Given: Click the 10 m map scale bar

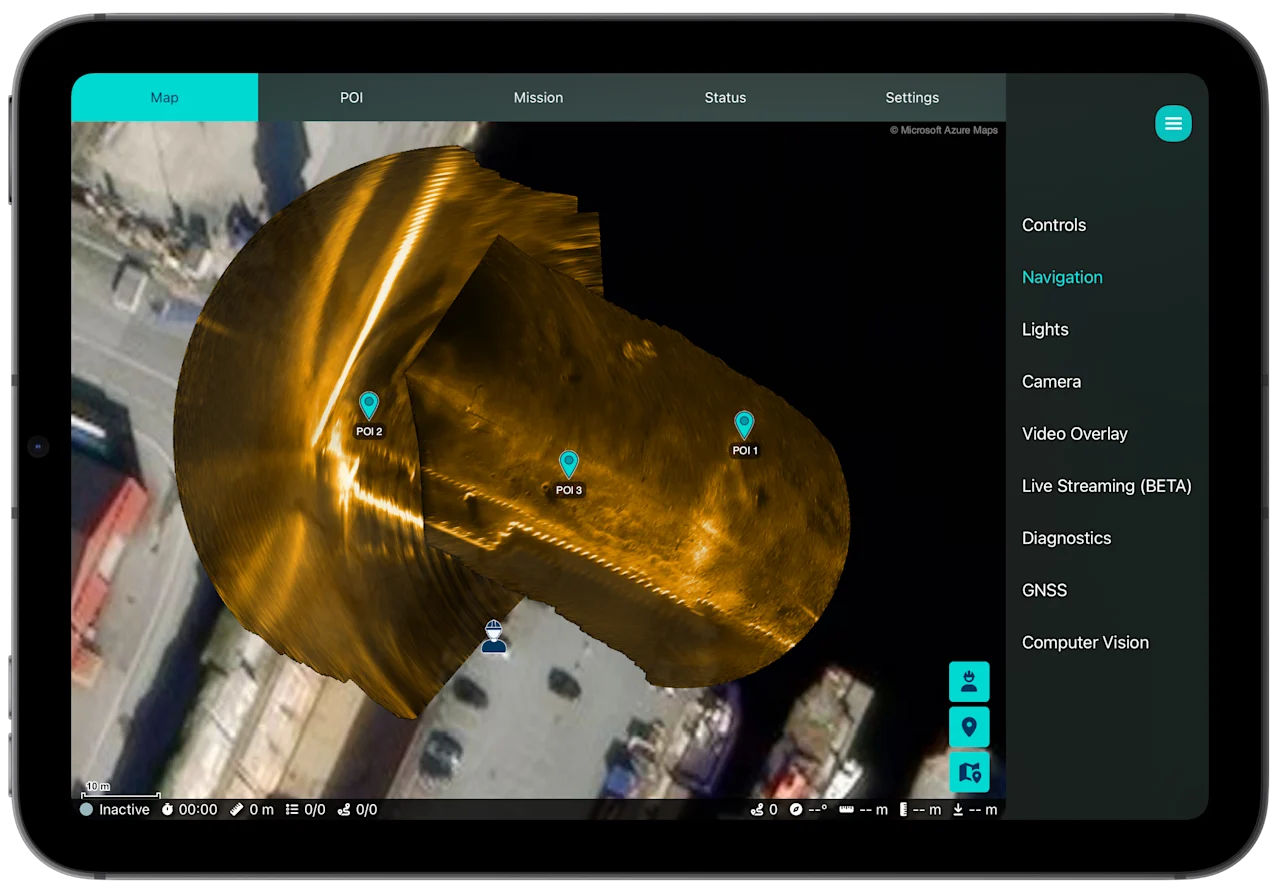Looking at the screenshot, I should [120, 791].
